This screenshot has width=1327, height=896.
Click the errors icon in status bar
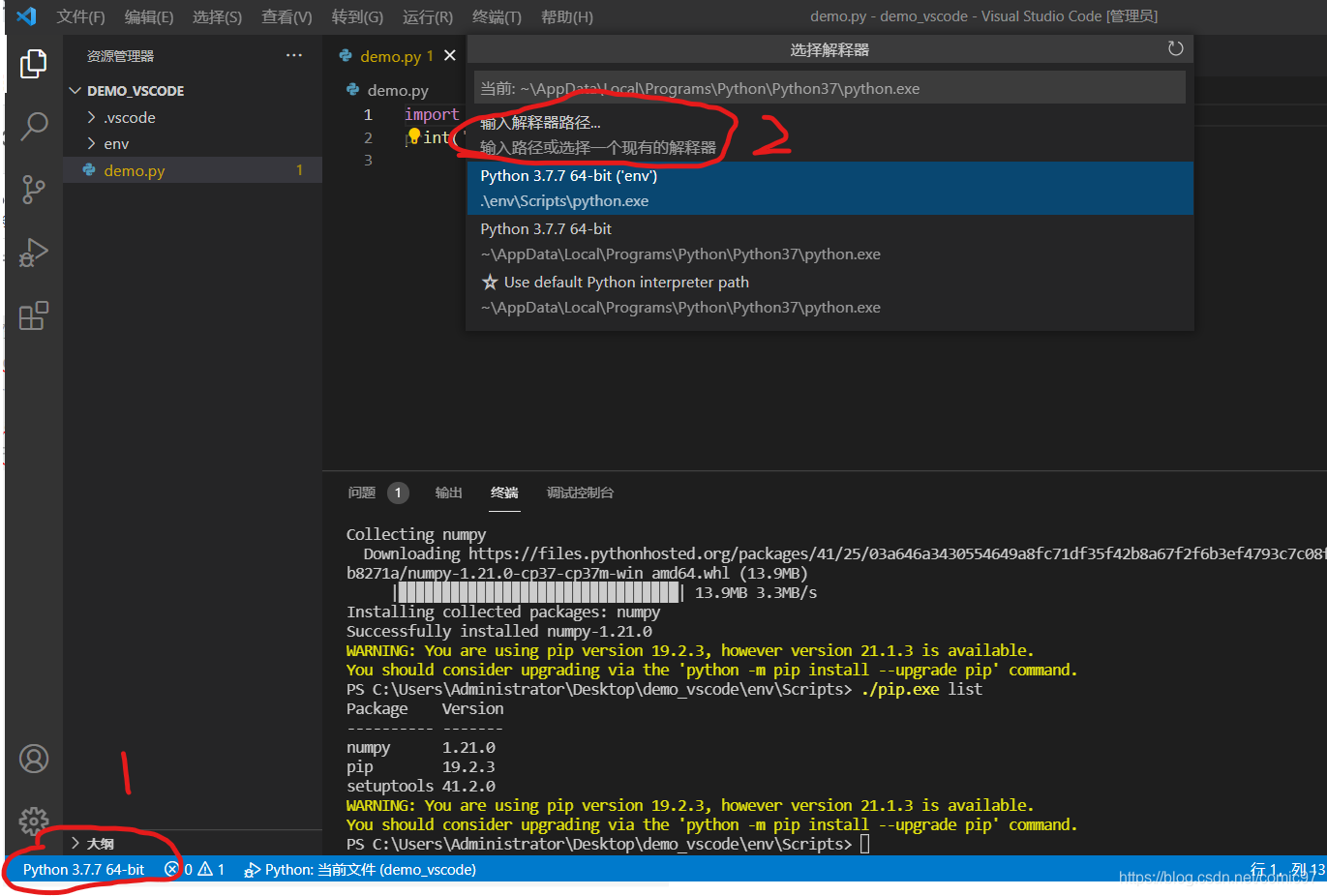click(x=171, y=870)
